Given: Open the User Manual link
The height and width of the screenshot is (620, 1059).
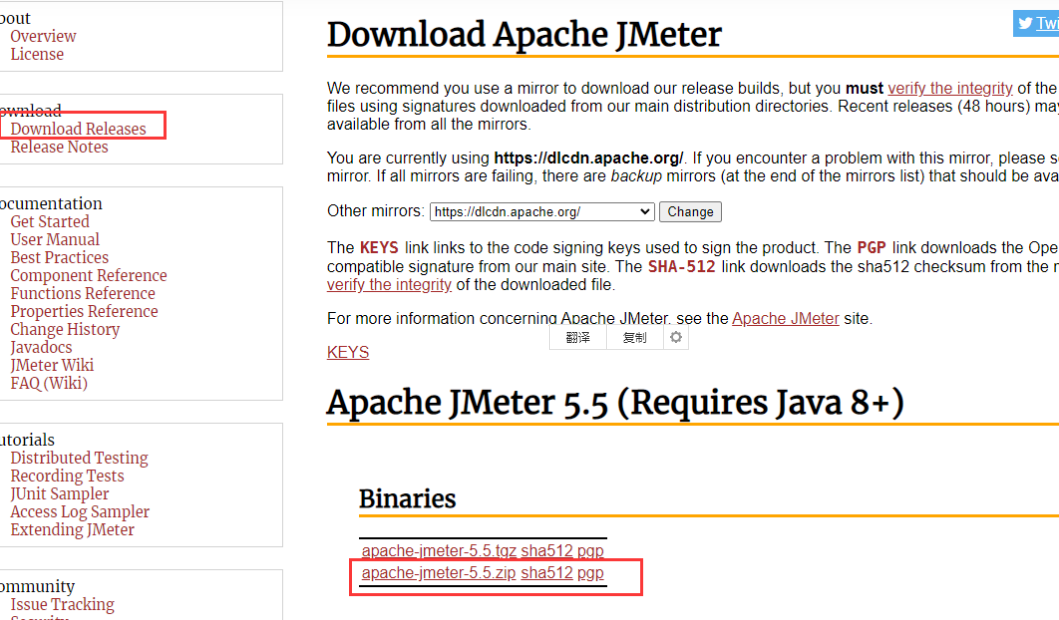Looking at the screenshot, I should tap(55, 240).
